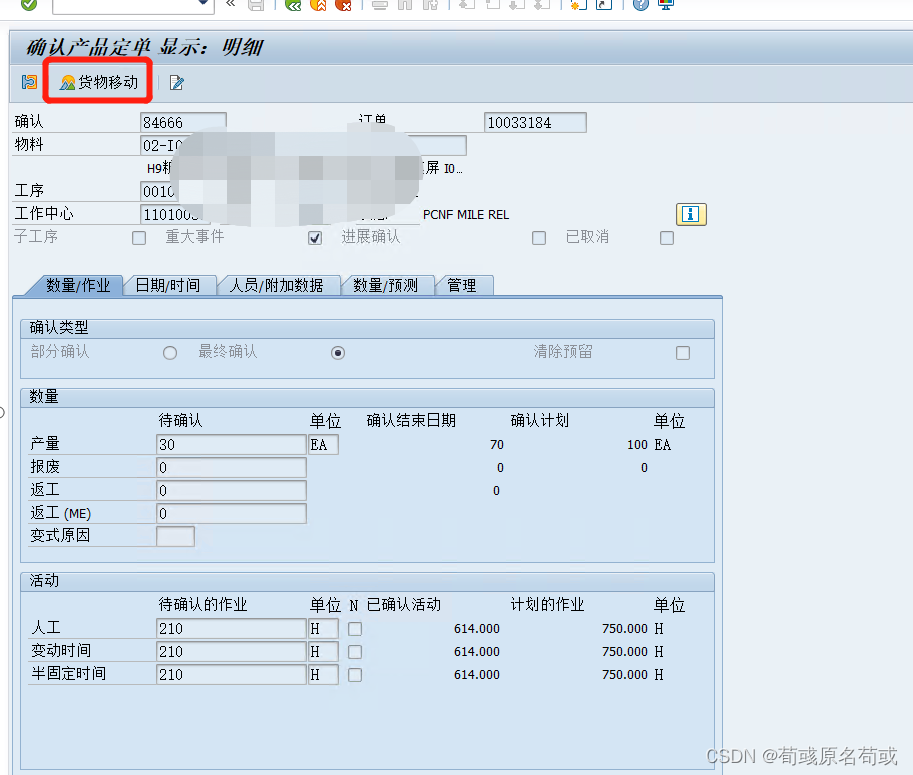This screenshot has width=913, height=775.
Task: Open the command field dropdown arrow
Action: point(203,3)
